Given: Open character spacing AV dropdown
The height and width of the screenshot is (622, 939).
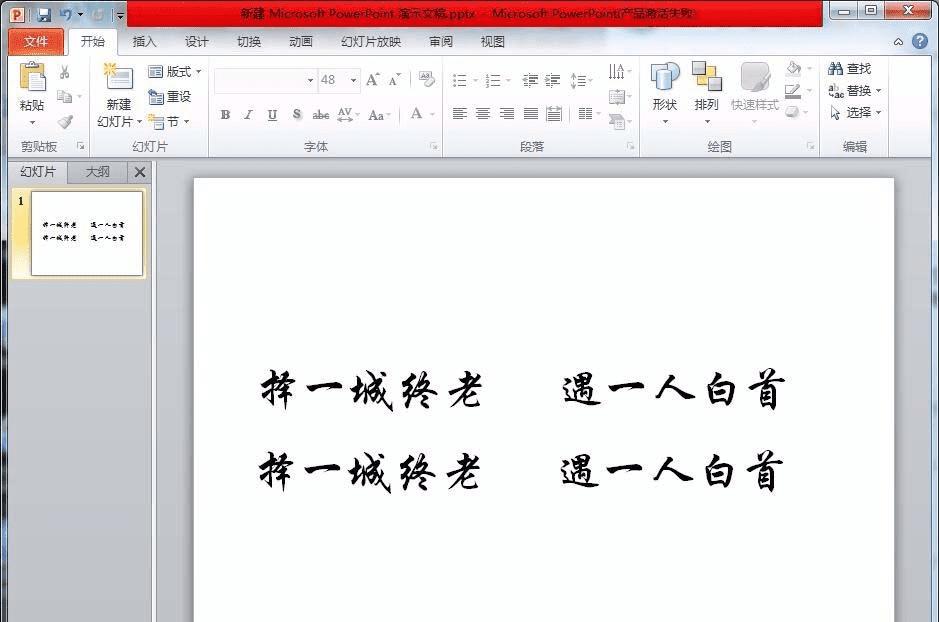Looking at the screenshot, I should click(349, 114).
